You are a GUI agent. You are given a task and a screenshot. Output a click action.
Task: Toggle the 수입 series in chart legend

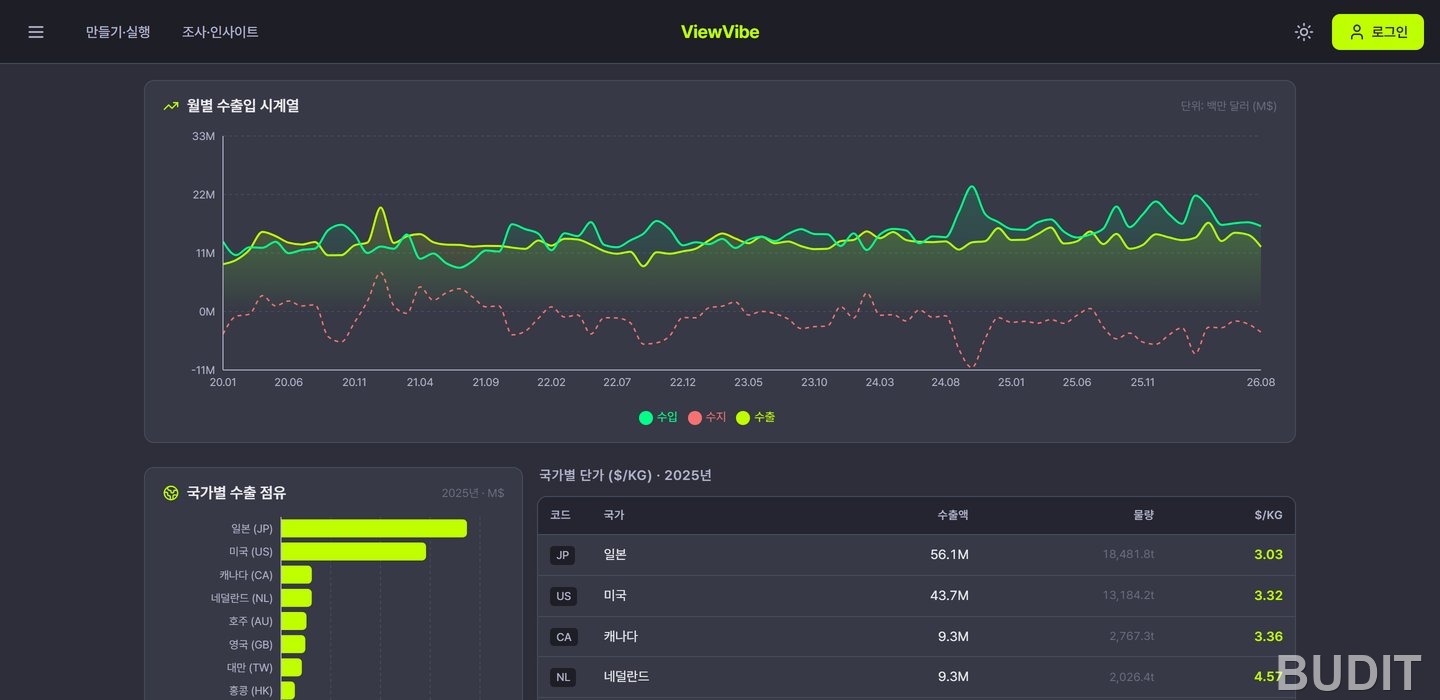pyautogui.click(x=658, y=417)
